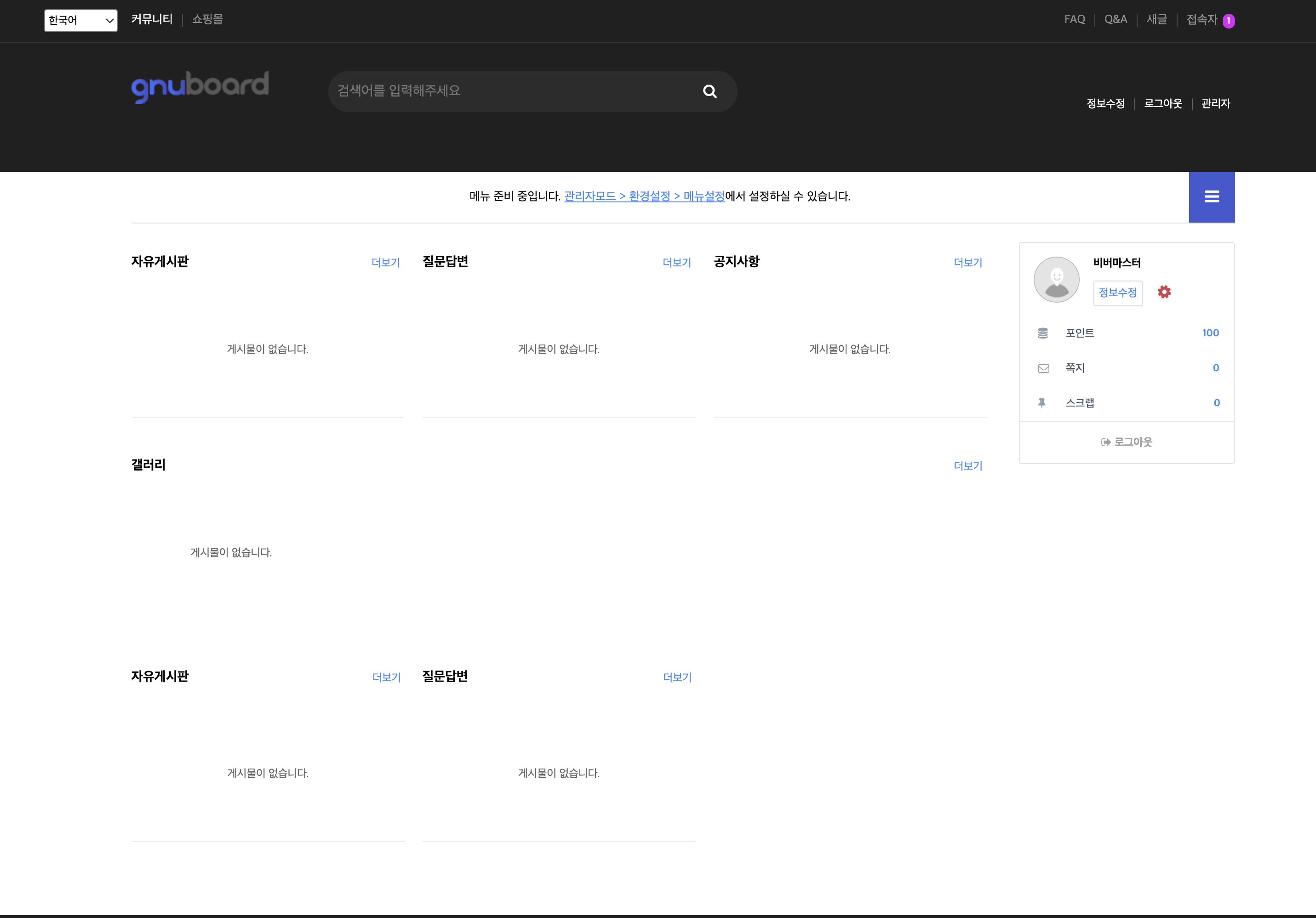Screen dimensions: 1316x918
Task: Open the FAQ link
Action: point(1074,19)
